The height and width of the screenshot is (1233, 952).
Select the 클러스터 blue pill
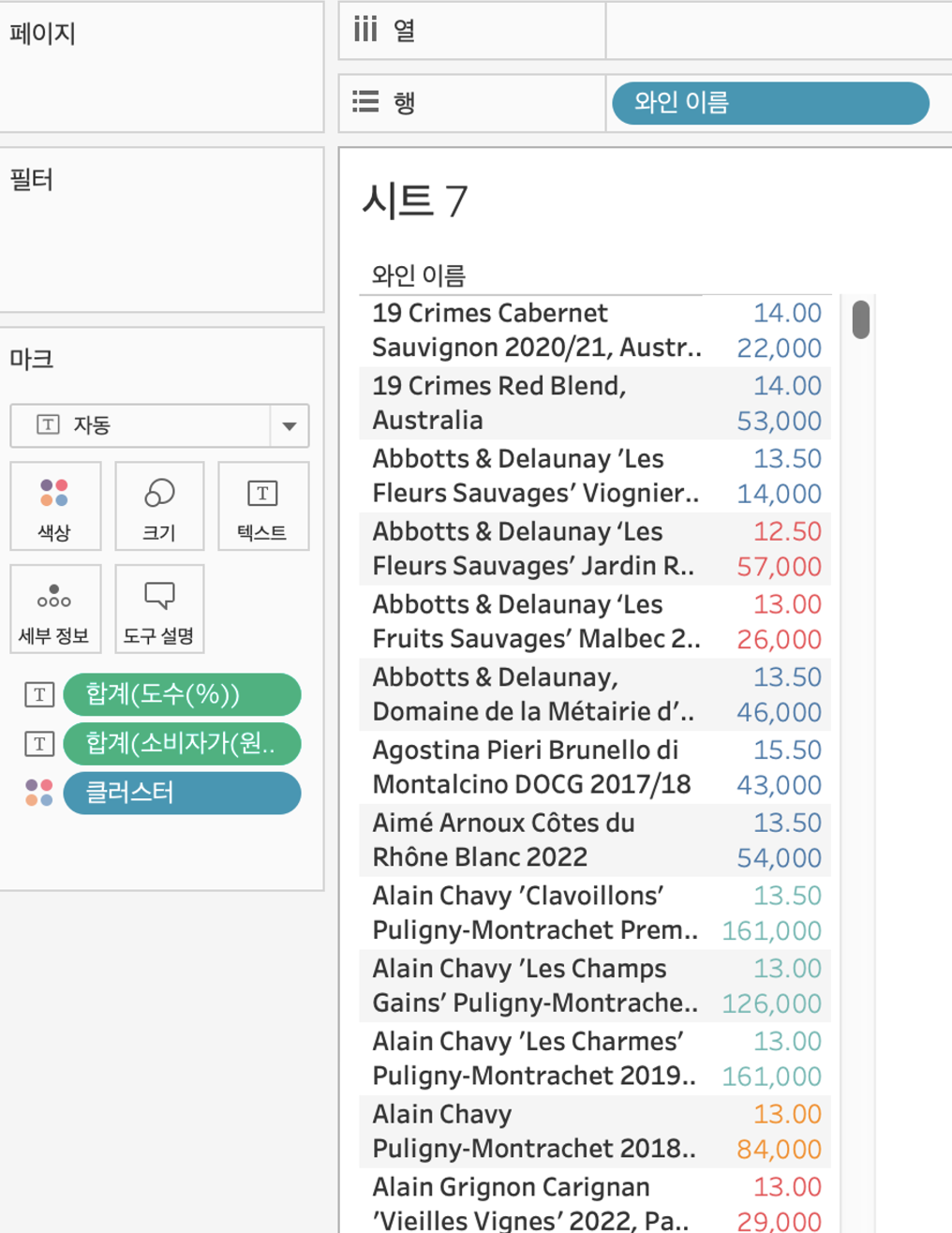[x=182, y=793]
